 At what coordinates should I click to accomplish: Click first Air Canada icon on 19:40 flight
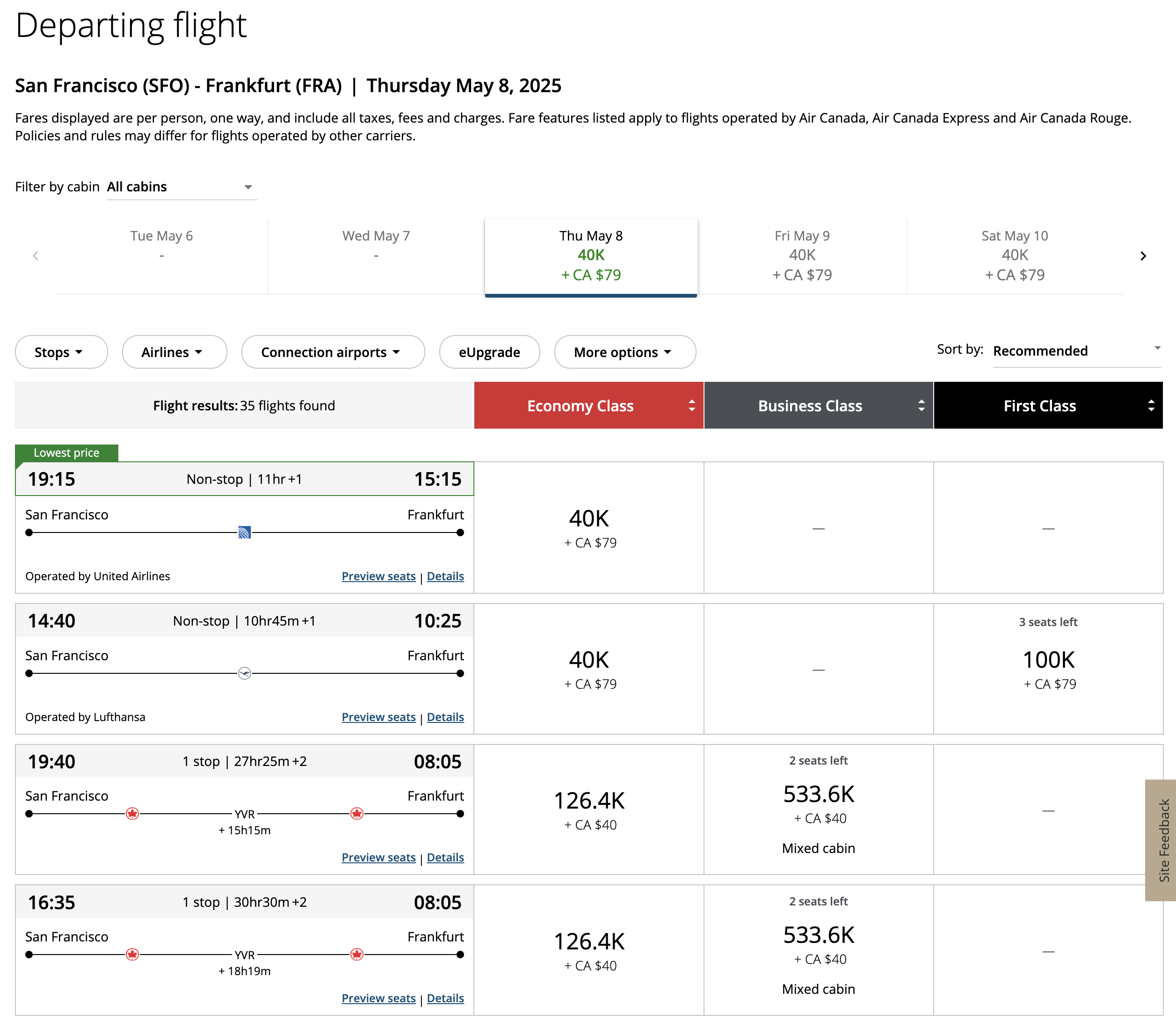tap(132, 814)
